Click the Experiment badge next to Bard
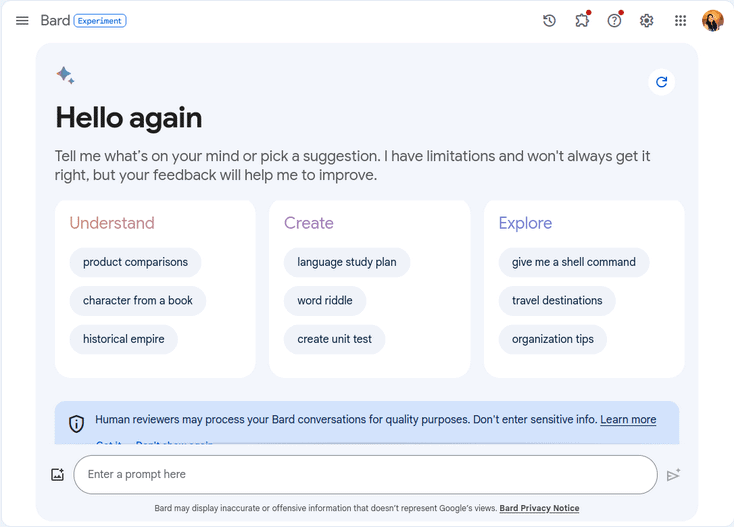734x527 pixels. tap(100, 21)
